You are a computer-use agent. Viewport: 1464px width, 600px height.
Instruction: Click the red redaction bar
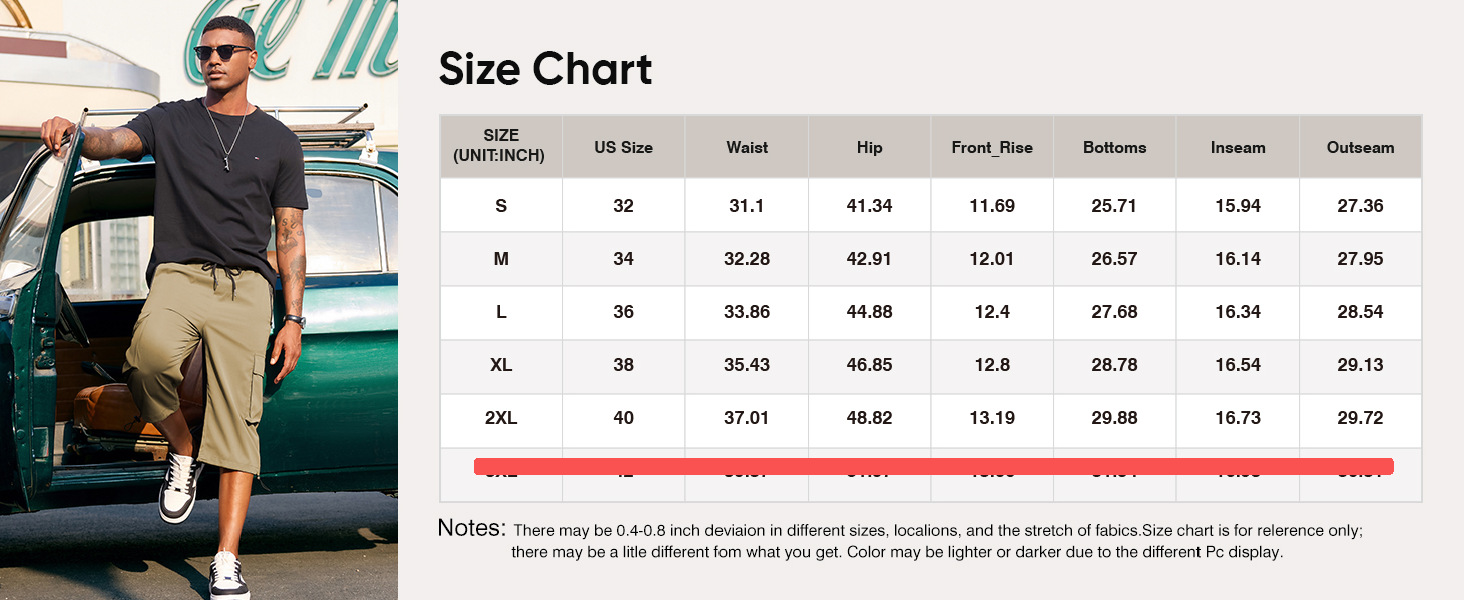pos(933,466)
